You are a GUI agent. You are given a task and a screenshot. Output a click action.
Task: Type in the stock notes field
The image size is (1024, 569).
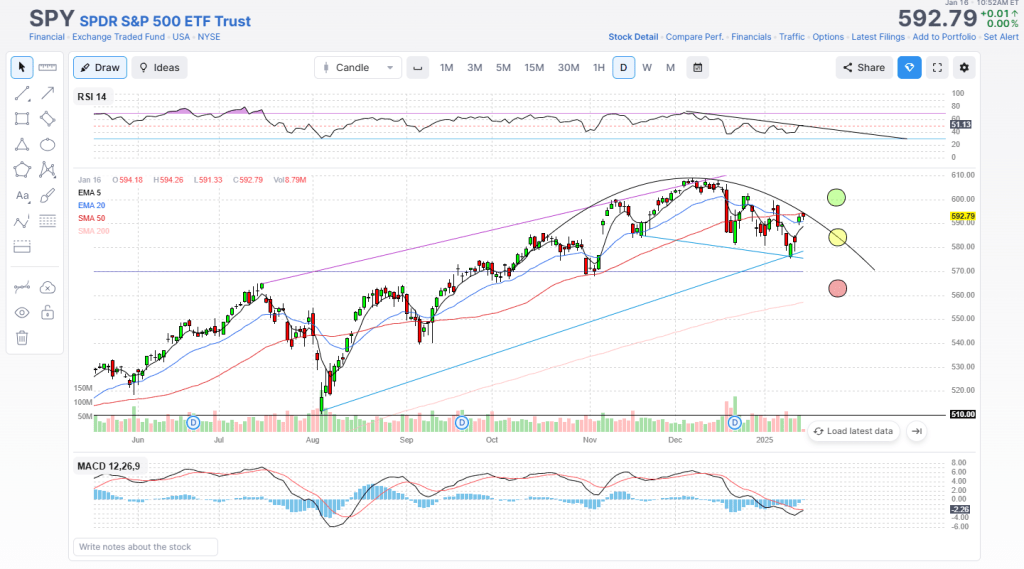click(146, 547)
